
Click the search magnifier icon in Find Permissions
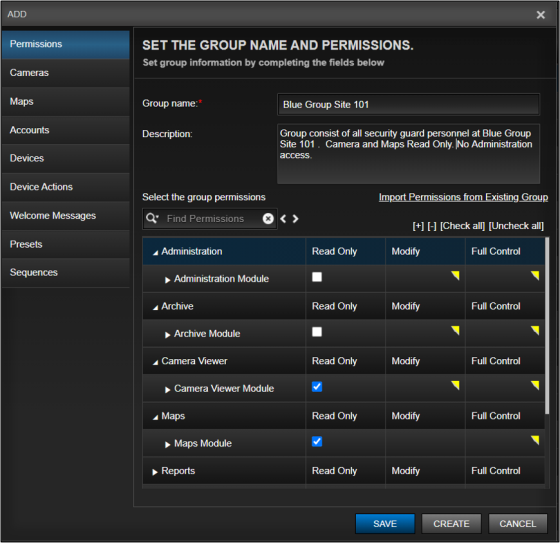(x=152, y=219)
